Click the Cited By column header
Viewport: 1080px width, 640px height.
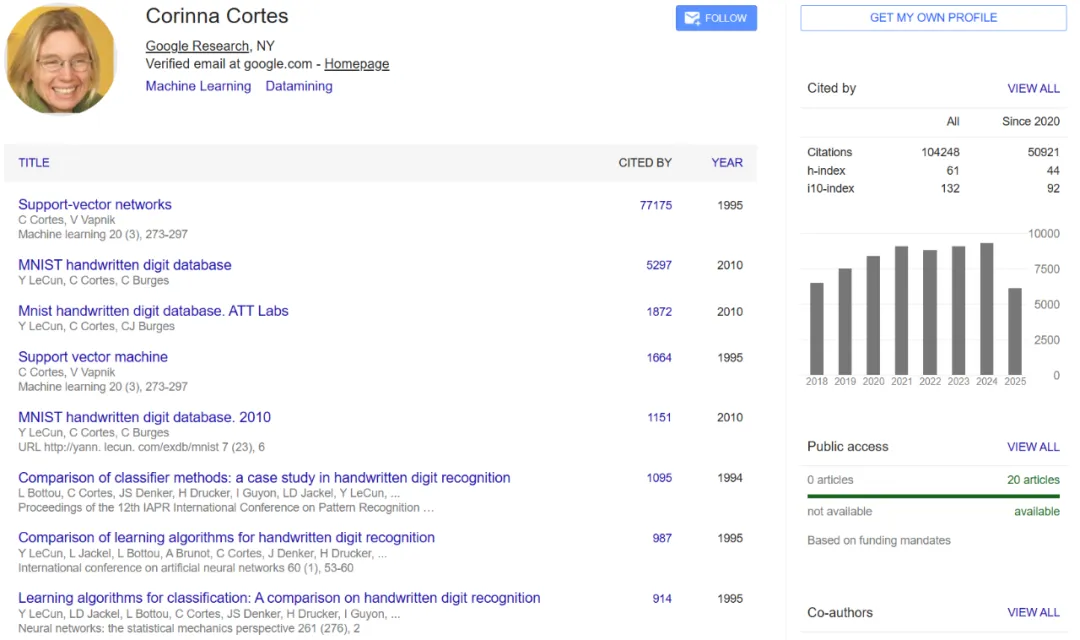645,163
